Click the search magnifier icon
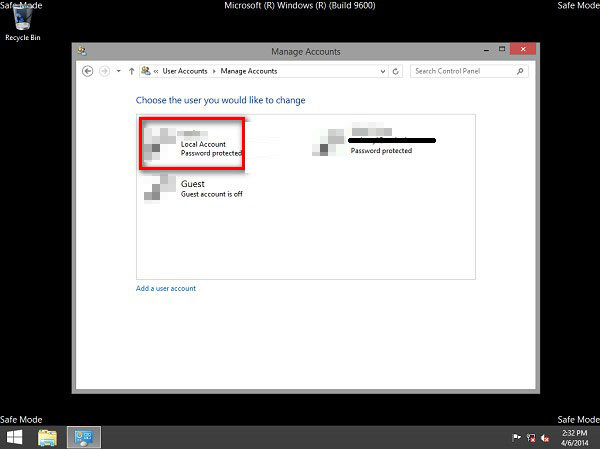 pyautogui.click(x=520, y=71)
